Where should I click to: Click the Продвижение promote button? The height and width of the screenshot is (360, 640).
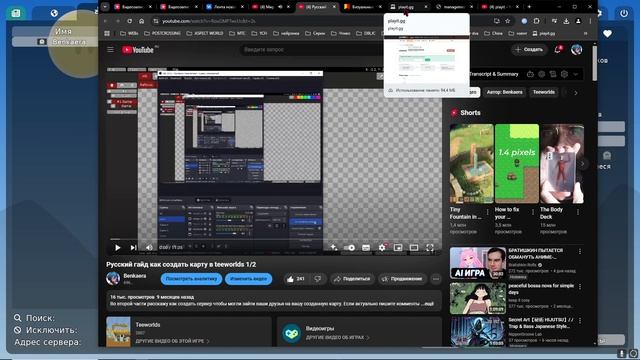[402, 279]
